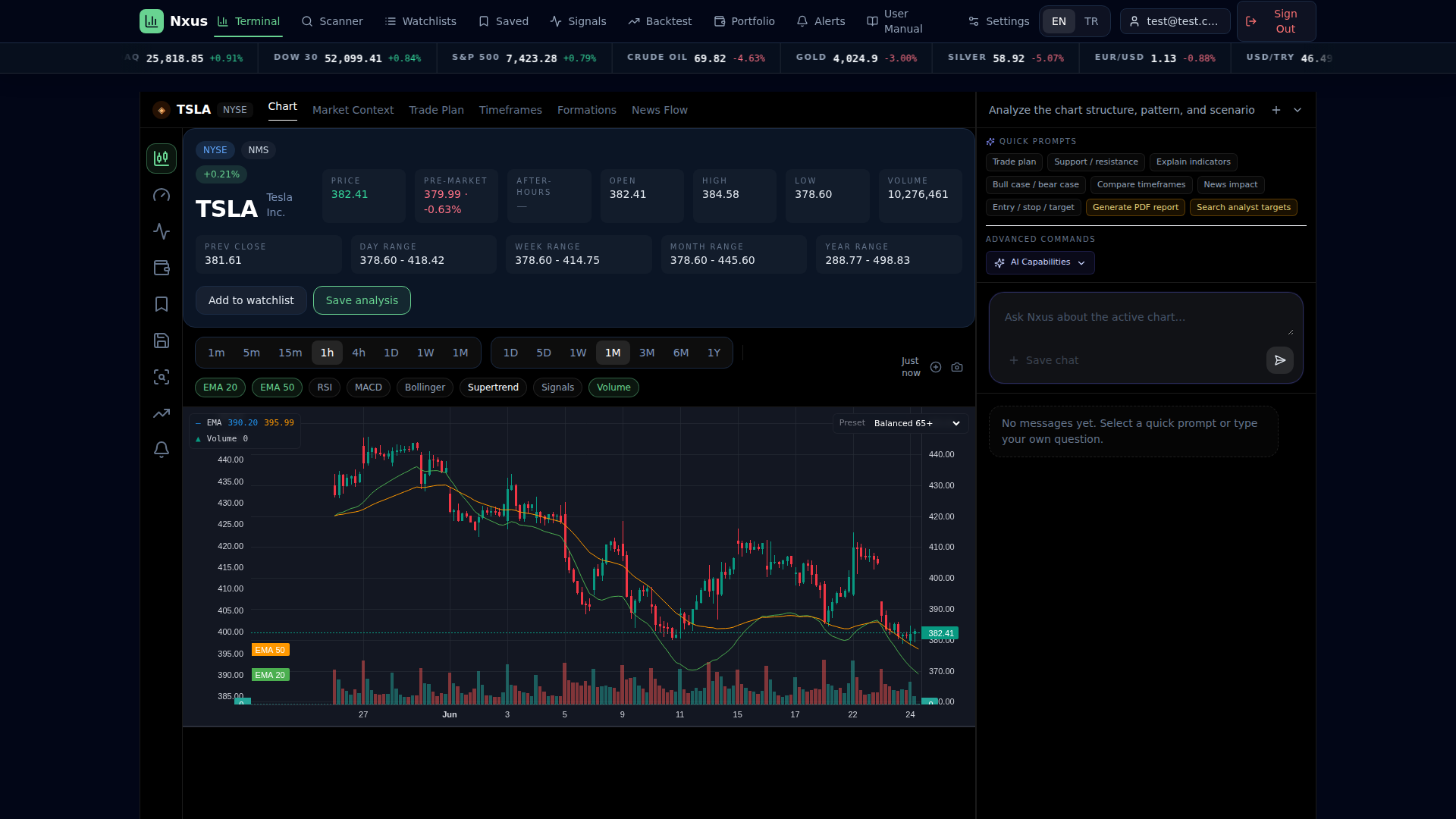
Task: Enable the Signals overlay chip
Action: [x=557, y=388]
